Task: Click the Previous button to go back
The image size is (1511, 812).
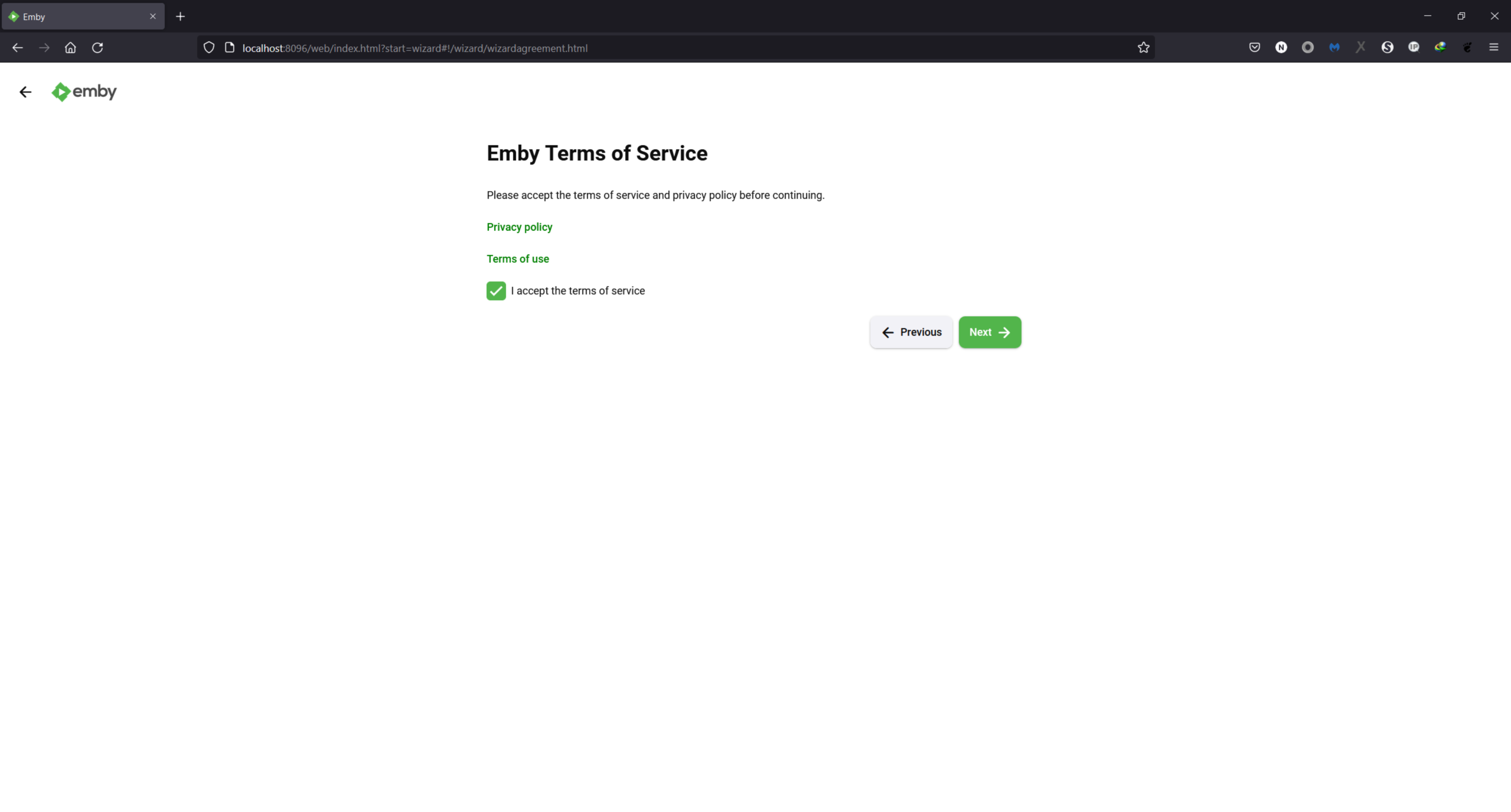Action: pos(910,331)
